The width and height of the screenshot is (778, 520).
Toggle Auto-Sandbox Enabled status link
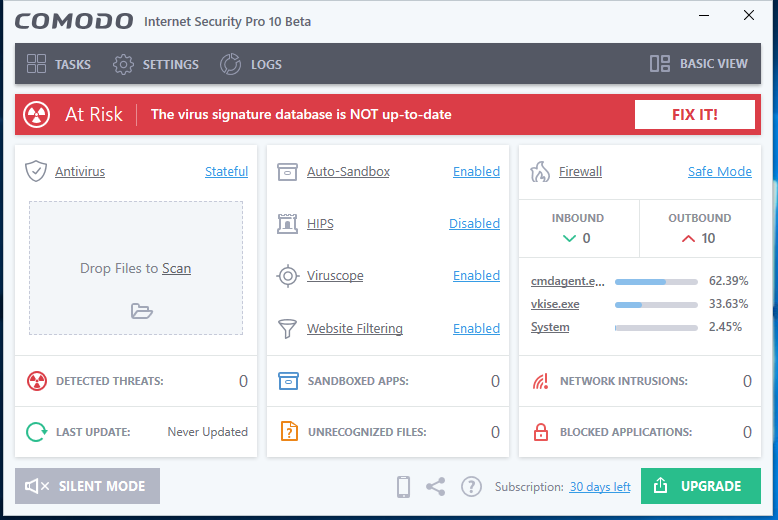click(x=476, y=172)
